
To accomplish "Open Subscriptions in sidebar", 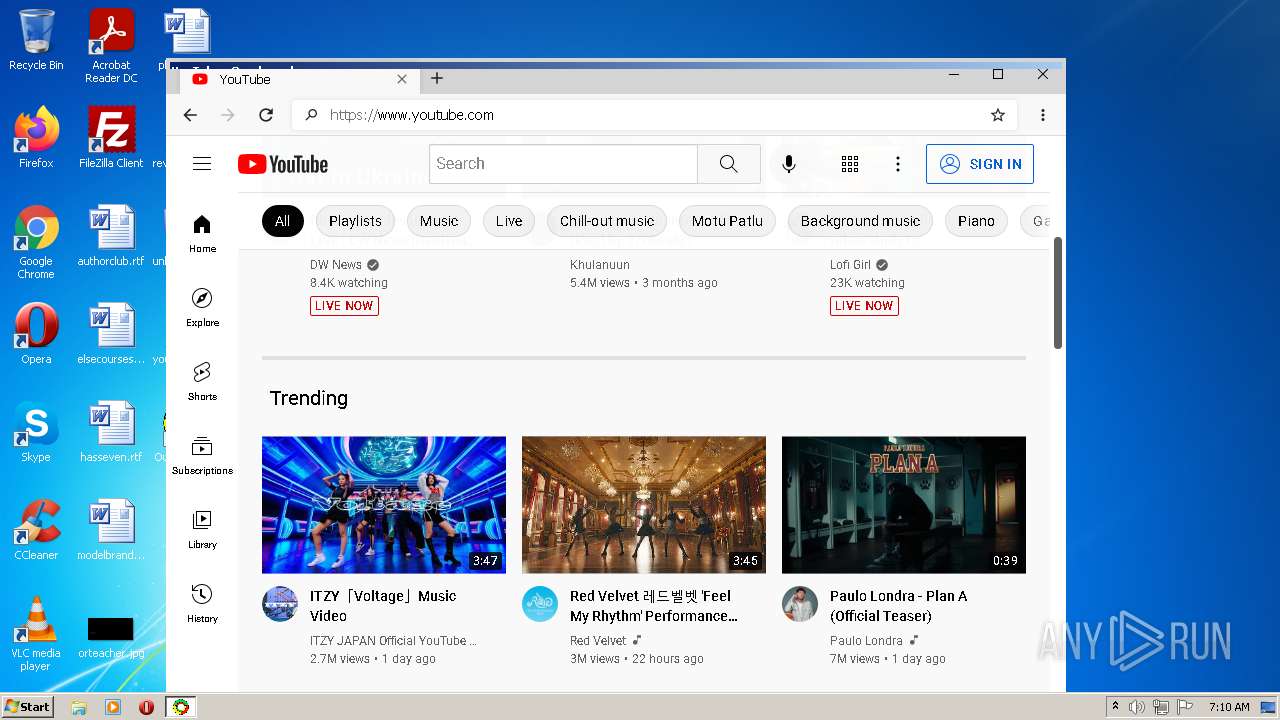I will pyautogui.click(x=202, y=456).
